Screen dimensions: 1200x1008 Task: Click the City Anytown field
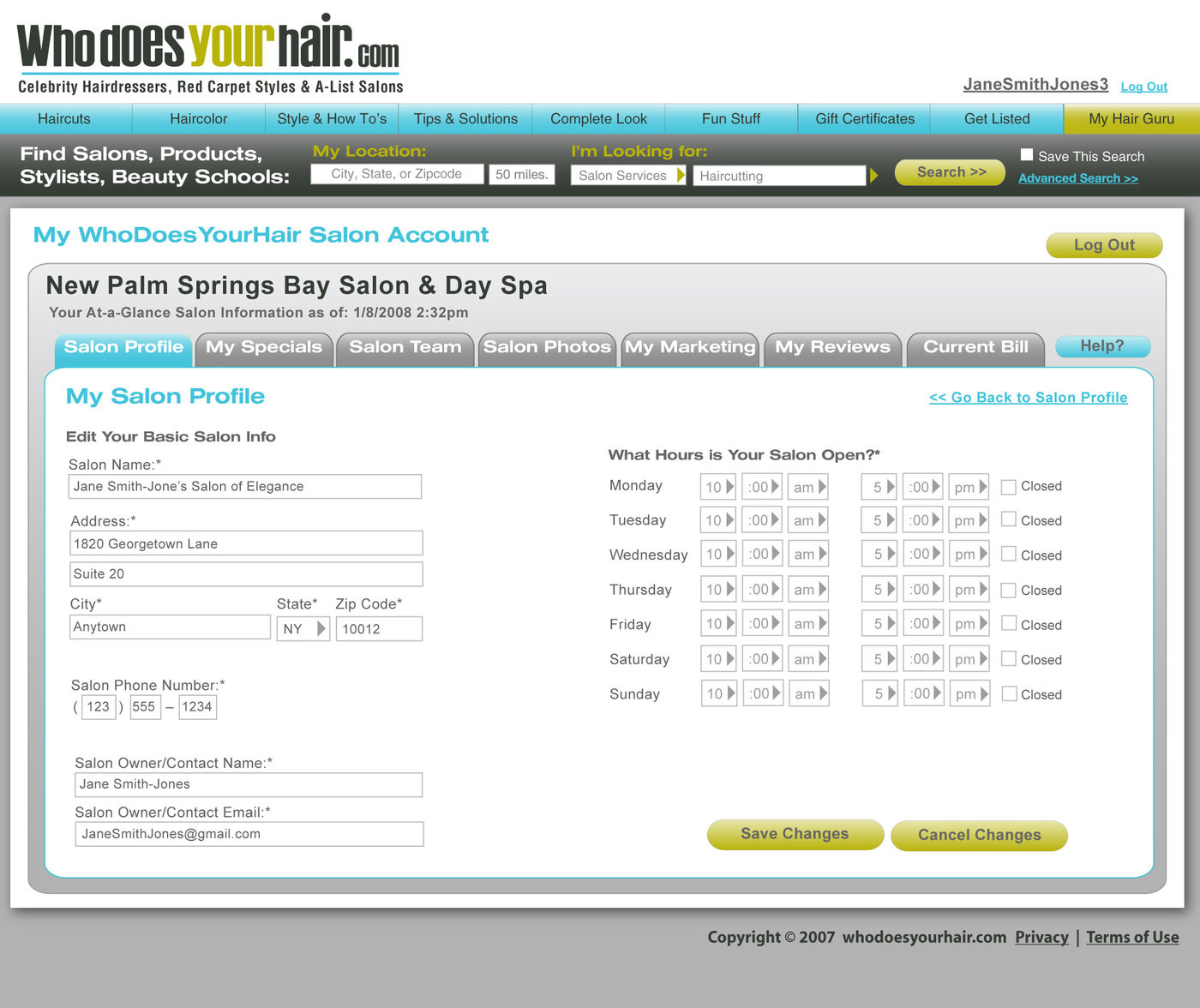coord(170,627)
